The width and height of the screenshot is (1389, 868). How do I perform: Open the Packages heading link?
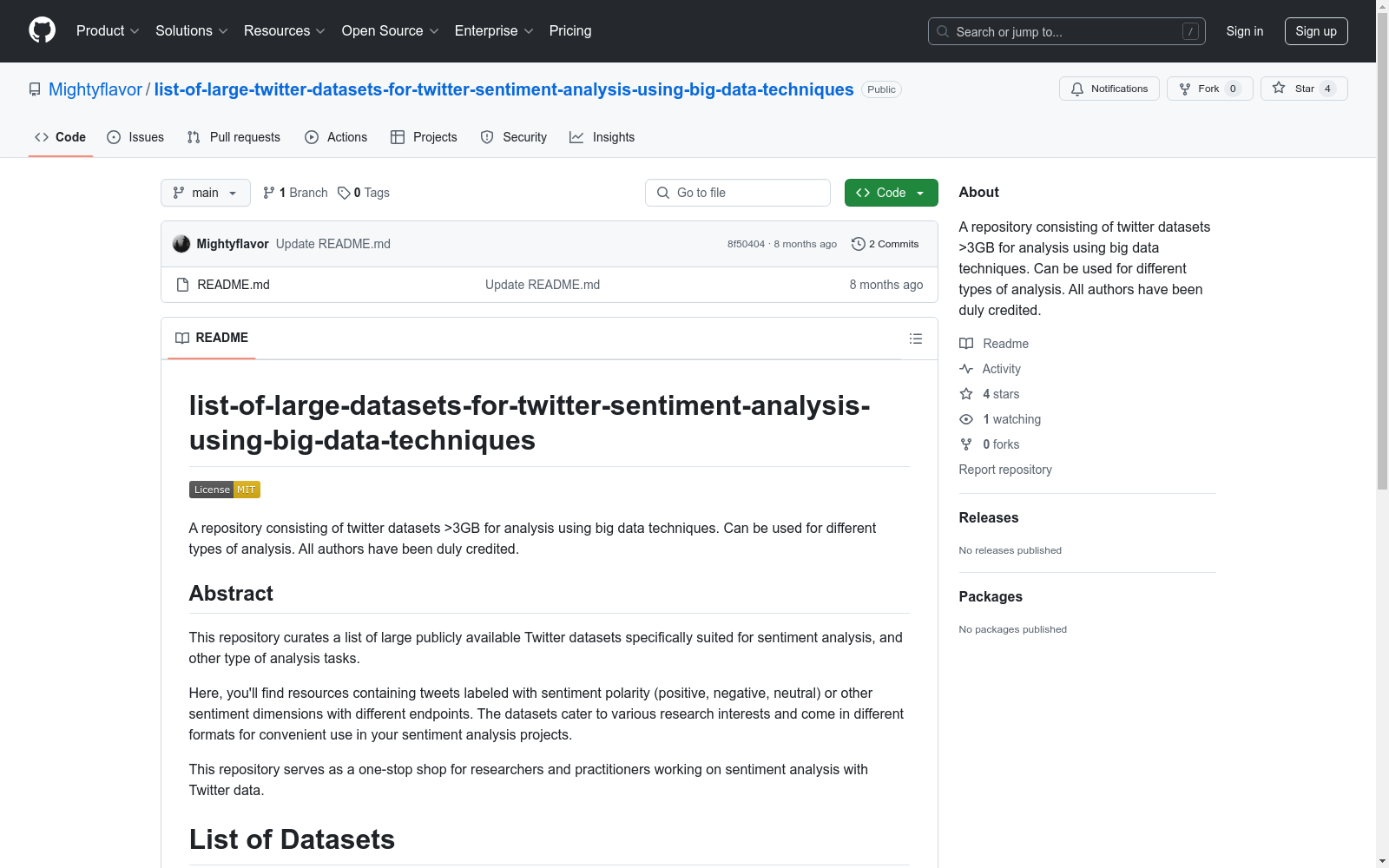click(x=991, y=596)
